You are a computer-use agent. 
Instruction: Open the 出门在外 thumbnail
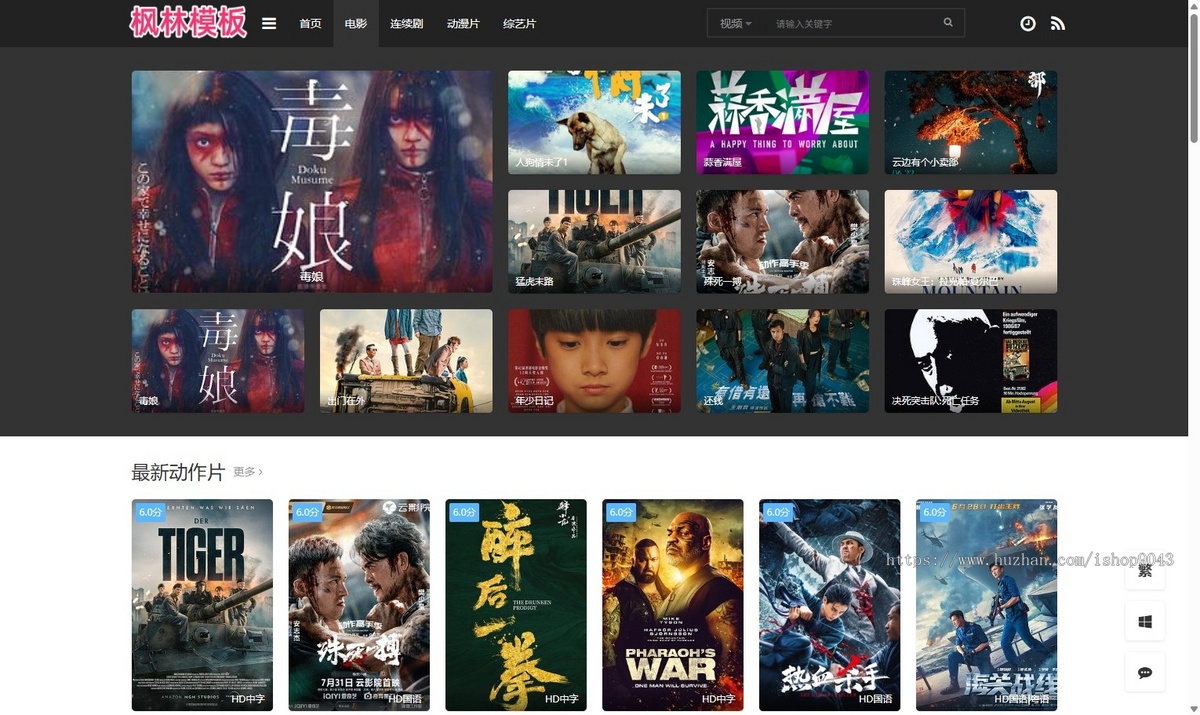click(x=406, y=361)
